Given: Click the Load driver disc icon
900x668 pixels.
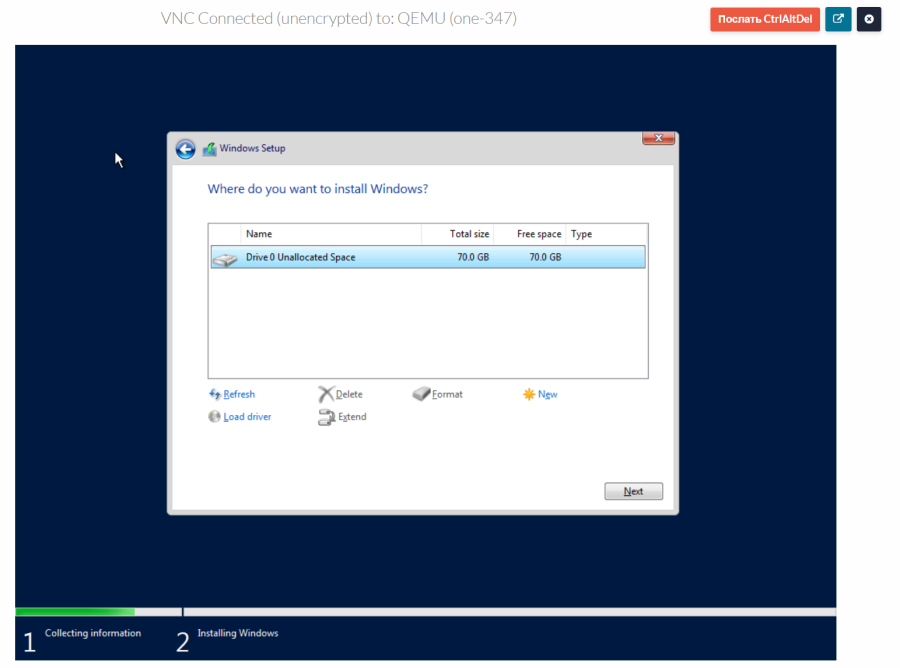Looking at the screenshot, I should (x=214, y=416).
